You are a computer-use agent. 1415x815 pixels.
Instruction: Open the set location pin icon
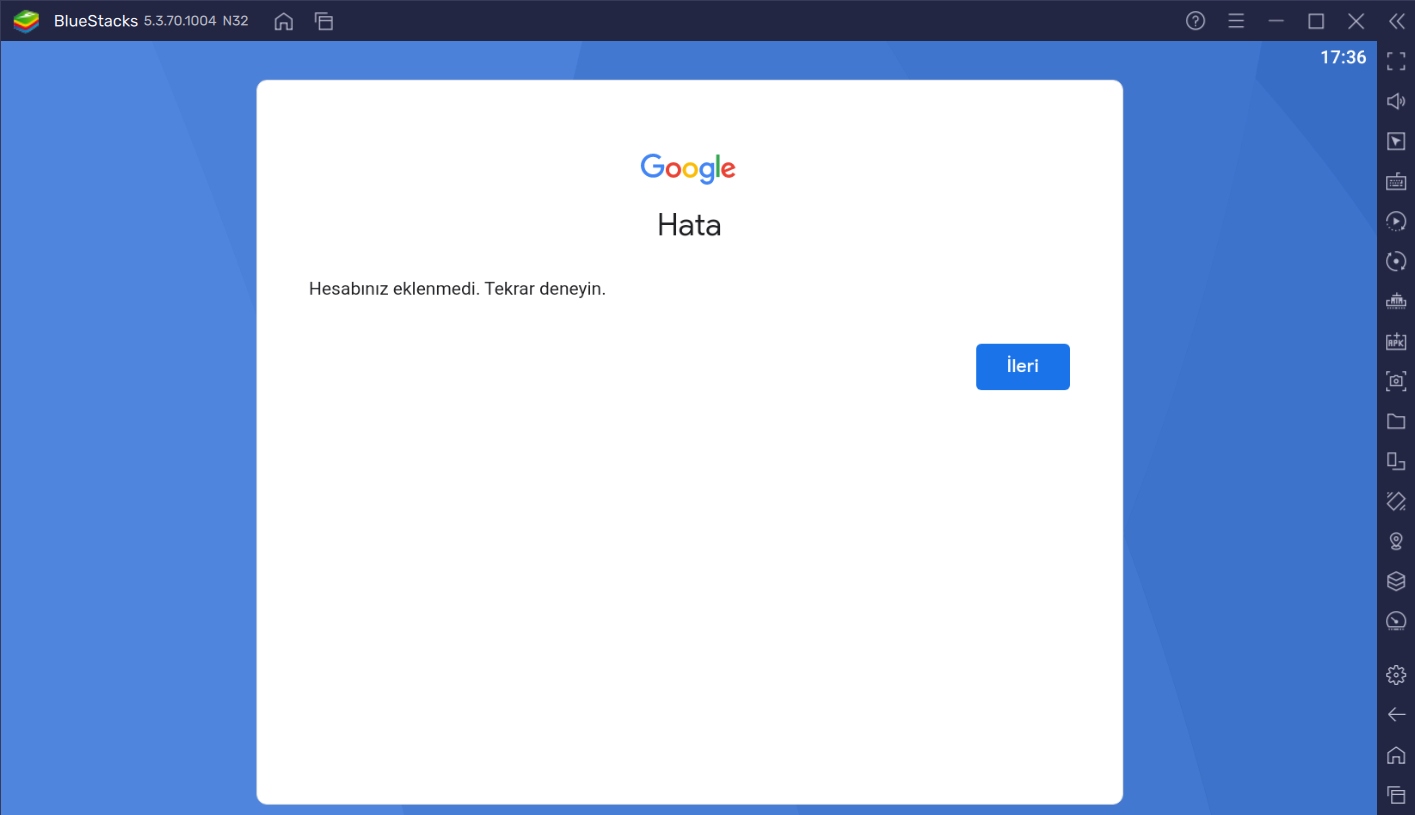1396,541
